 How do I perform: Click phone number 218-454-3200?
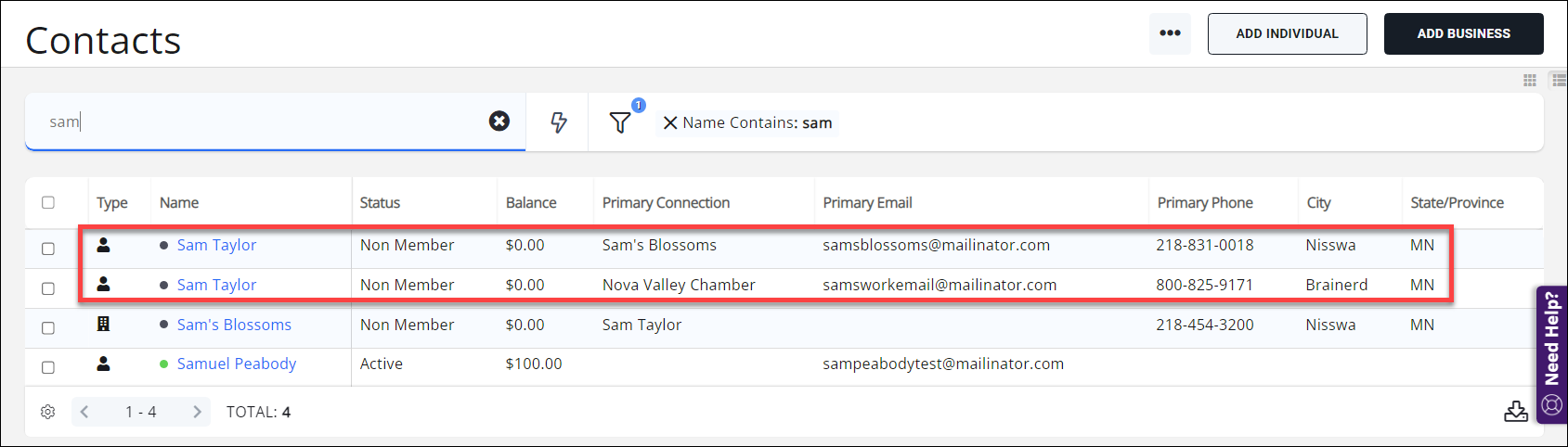[1205, 325]
